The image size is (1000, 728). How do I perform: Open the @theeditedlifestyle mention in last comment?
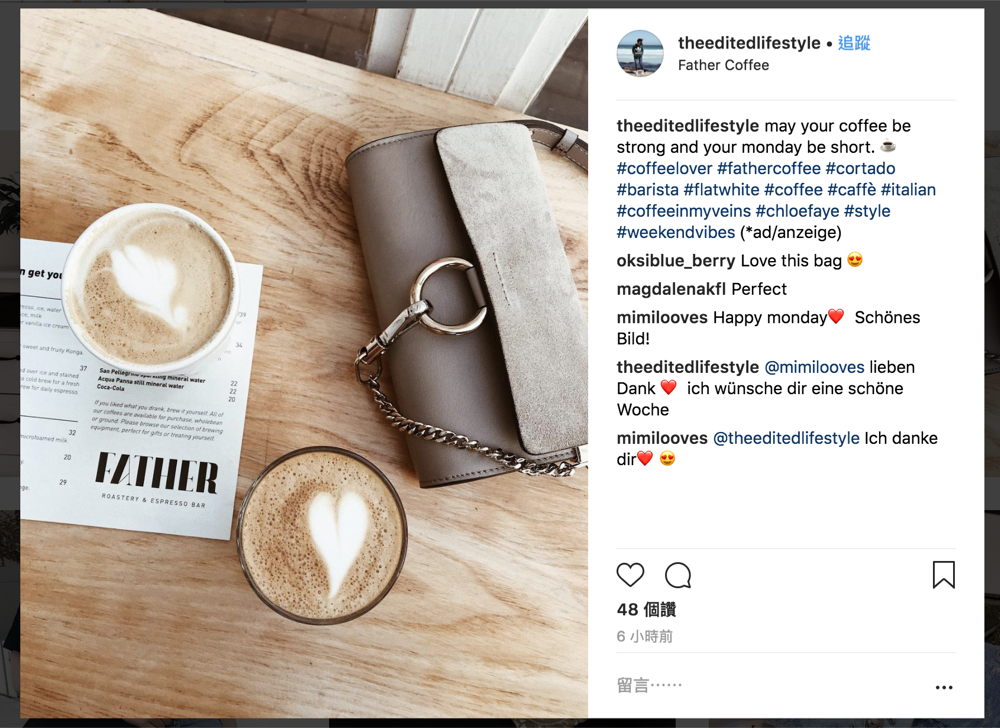(x=786, y=438)
